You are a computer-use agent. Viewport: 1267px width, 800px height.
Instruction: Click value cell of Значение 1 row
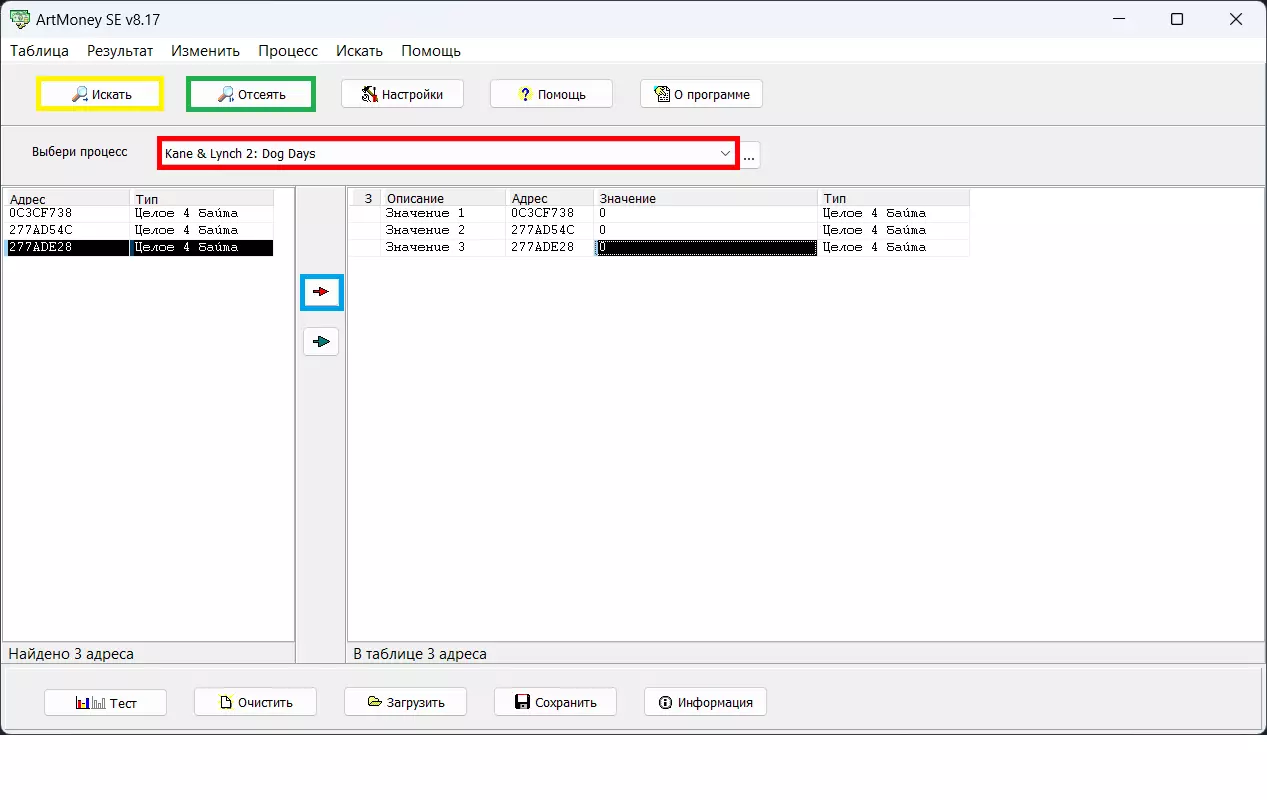(x=706, y=213)
